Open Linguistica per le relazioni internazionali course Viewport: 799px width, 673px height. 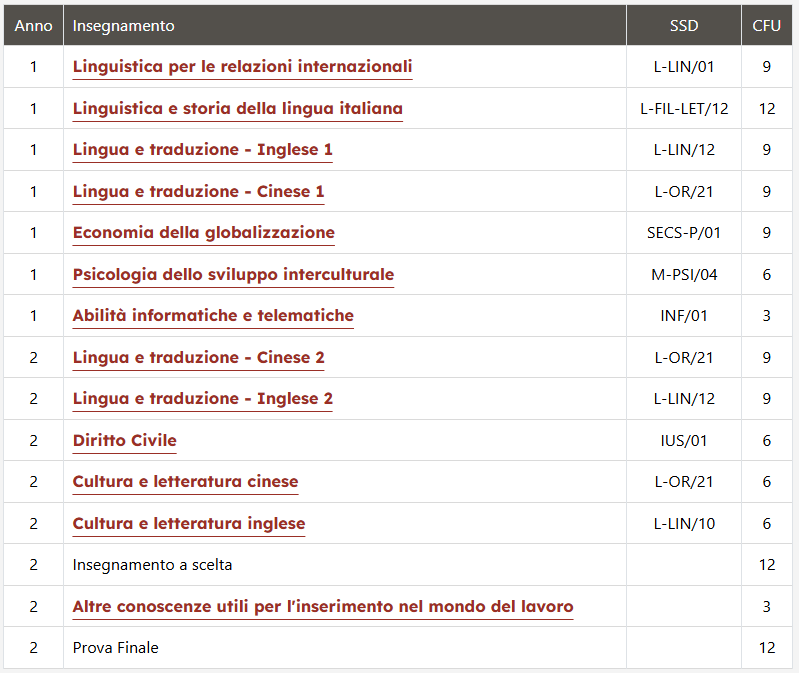[x=242, y=67]
